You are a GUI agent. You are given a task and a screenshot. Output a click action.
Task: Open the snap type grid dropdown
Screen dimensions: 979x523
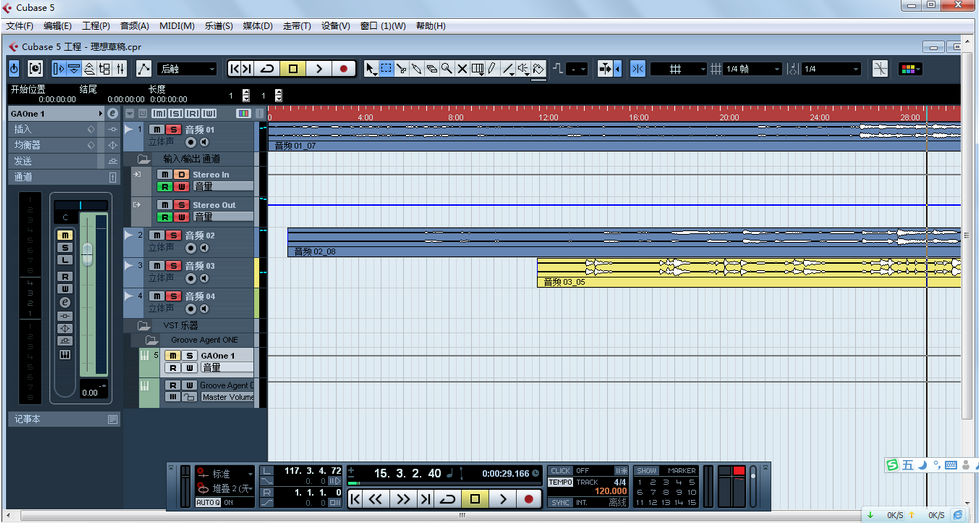[679, 69]
